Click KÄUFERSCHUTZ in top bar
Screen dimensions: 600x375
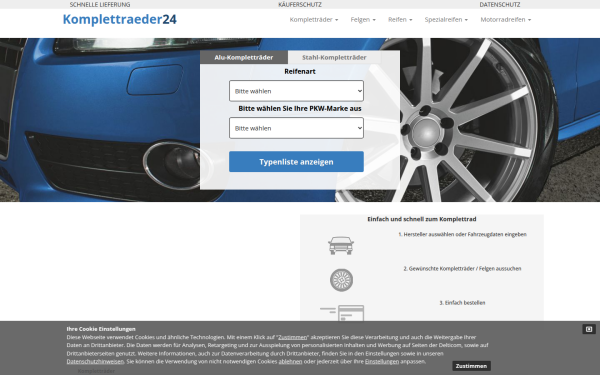pyautogui.click(x=300, y=5)
